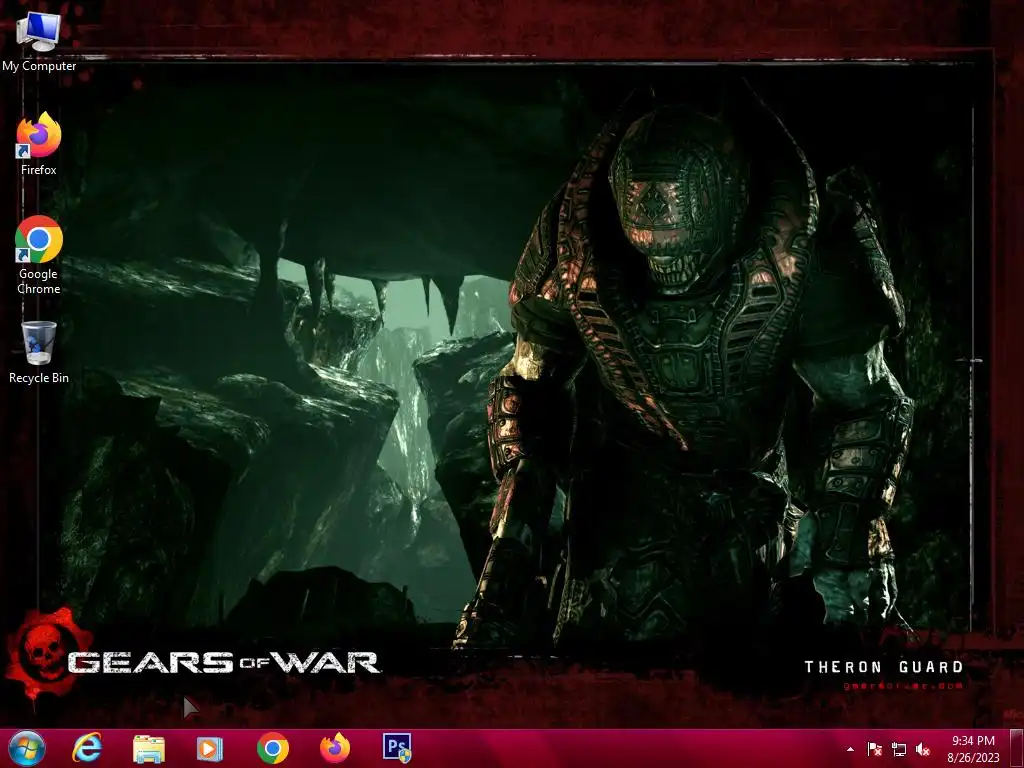The width and height of the screenshot is (1024, 768).
Task: Open the Recycle Bin desktop icon
Action: pyautogui.click(x=39, y=351)
